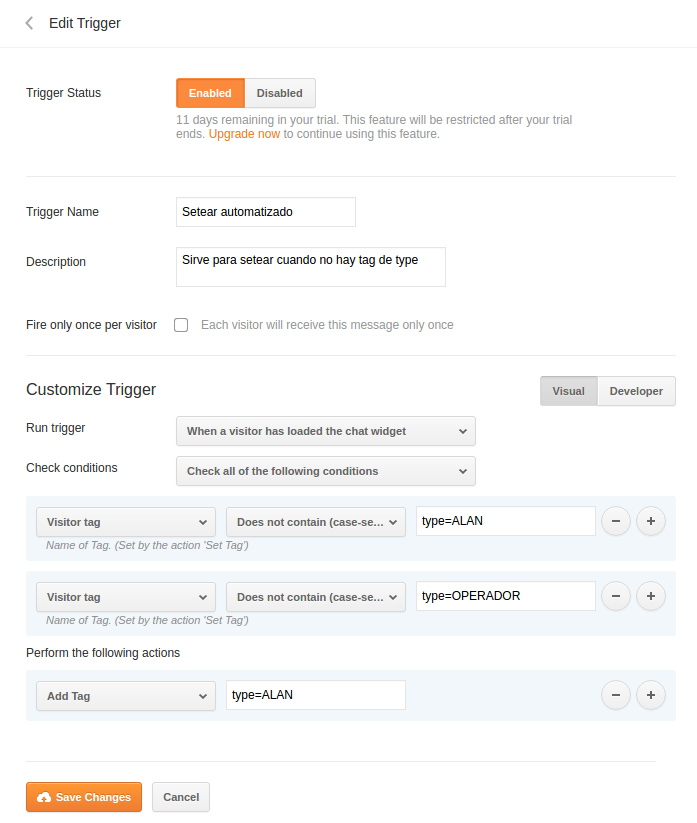The image size is (697, 823).
Task: Click the Cancel button
Action: pos(181,797)
